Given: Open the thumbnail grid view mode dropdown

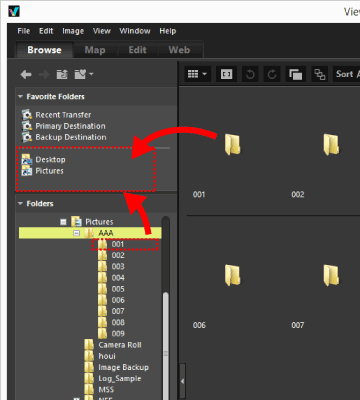Looking at the screenshot, I should (x=197, y=74).
